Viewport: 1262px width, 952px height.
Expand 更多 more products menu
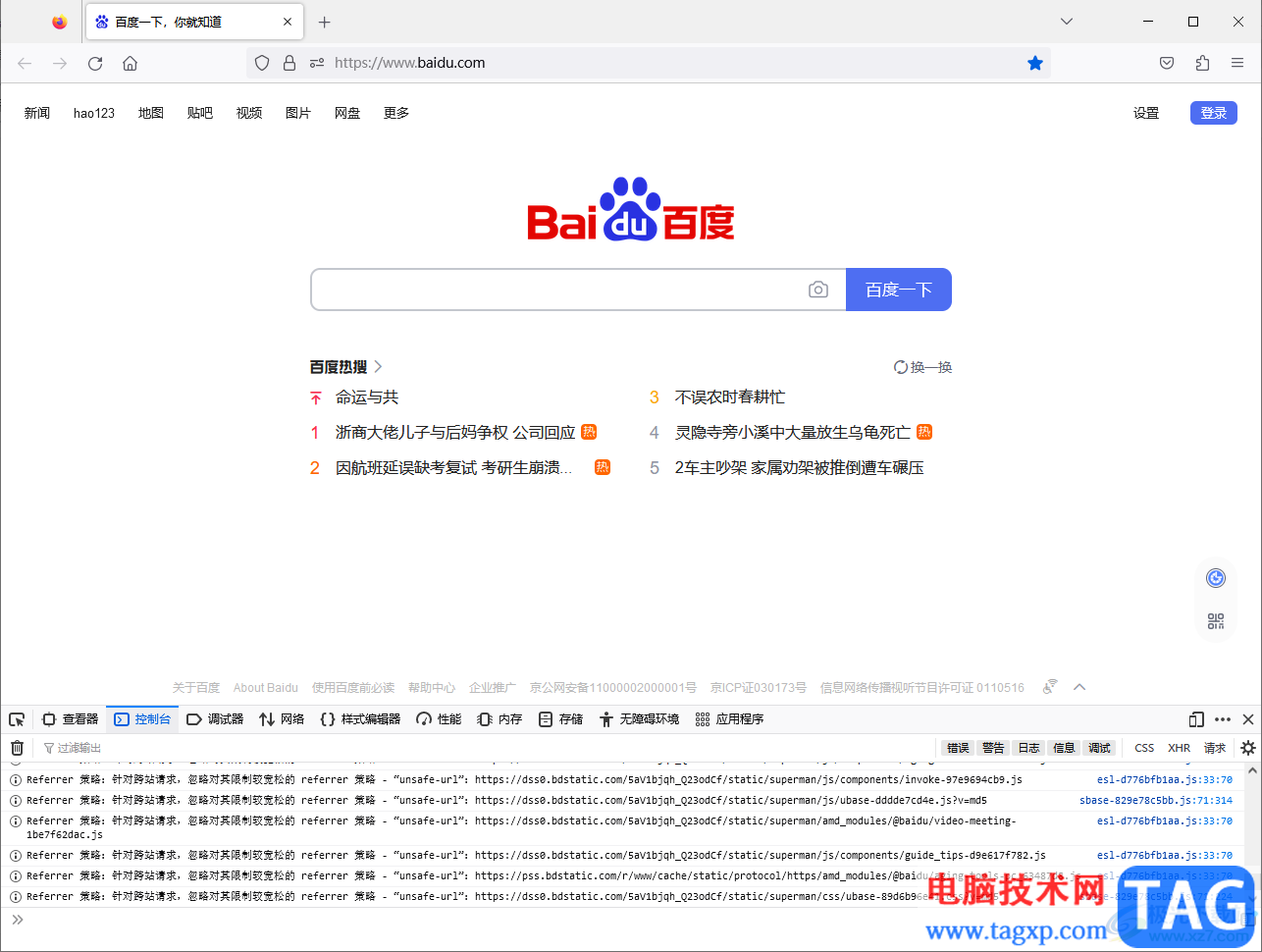(x=396, y=113)
